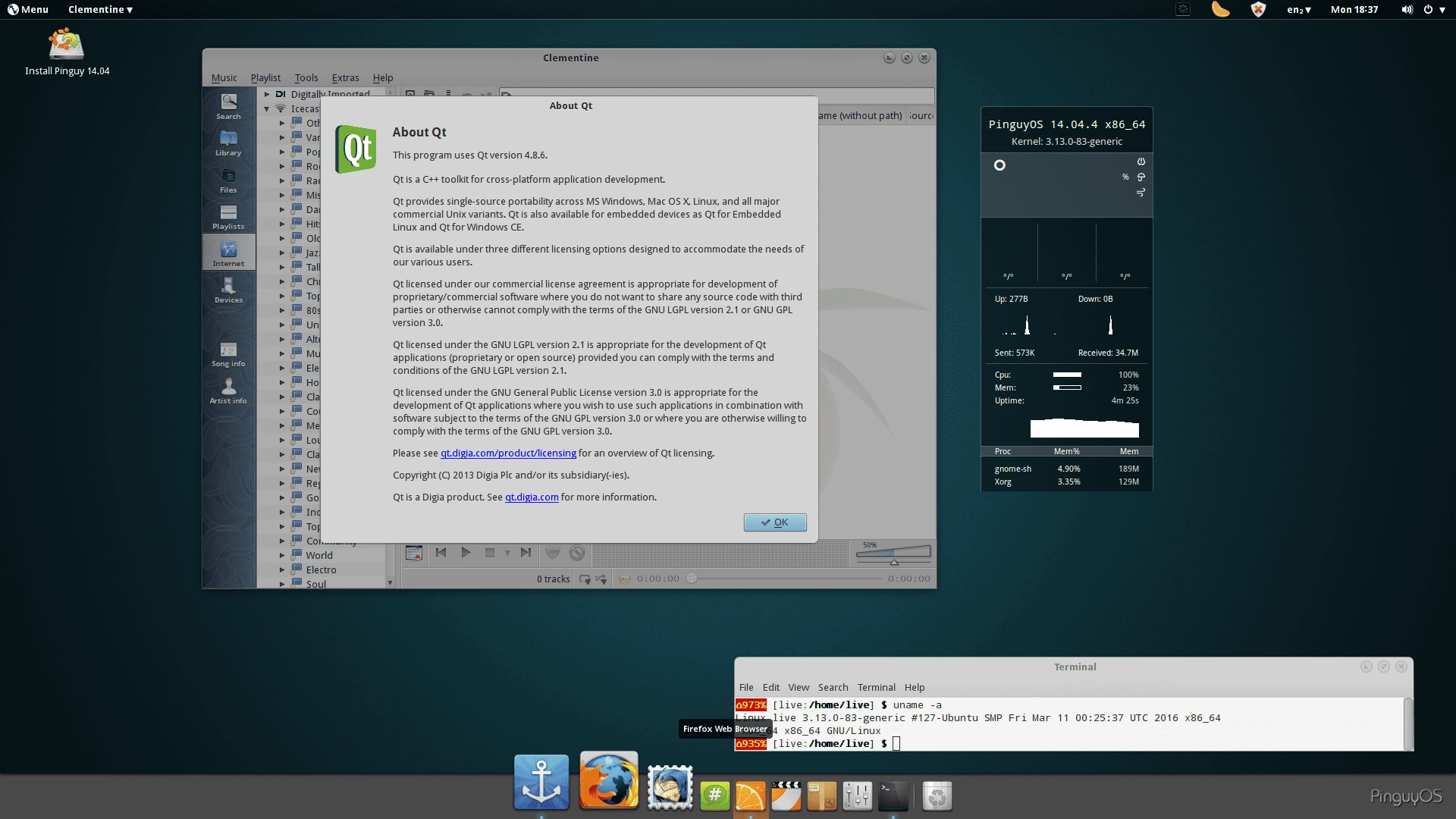
Task: Click the volume speaker icon in top panel
Action: point(1407,9)
